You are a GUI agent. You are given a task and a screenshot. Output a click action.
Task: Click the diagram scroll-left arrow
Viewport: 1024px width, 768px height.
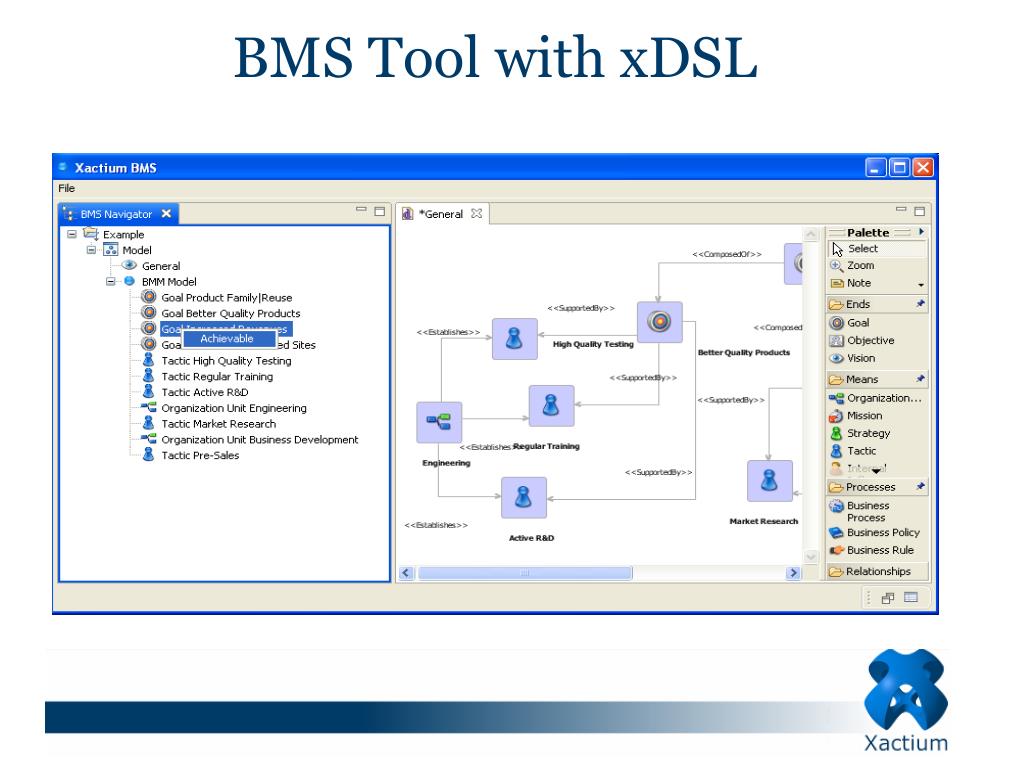(x=406, y=573)
